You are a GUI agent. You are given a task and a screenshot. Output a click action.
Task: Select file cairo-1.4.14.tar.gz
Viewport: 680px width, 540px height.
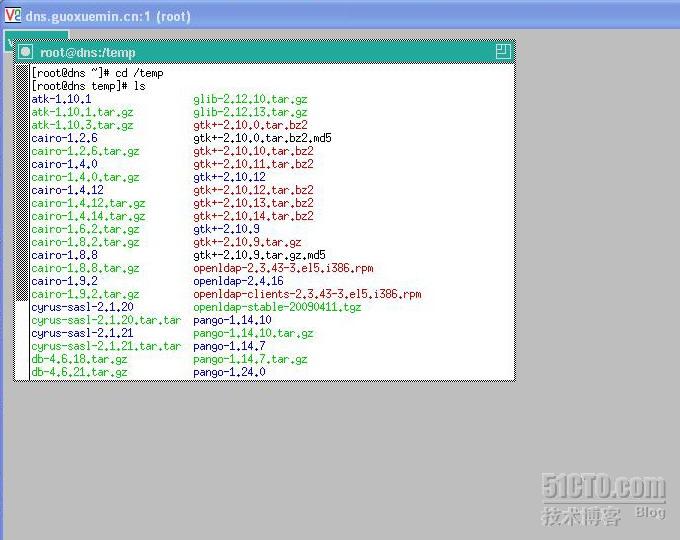88,216
